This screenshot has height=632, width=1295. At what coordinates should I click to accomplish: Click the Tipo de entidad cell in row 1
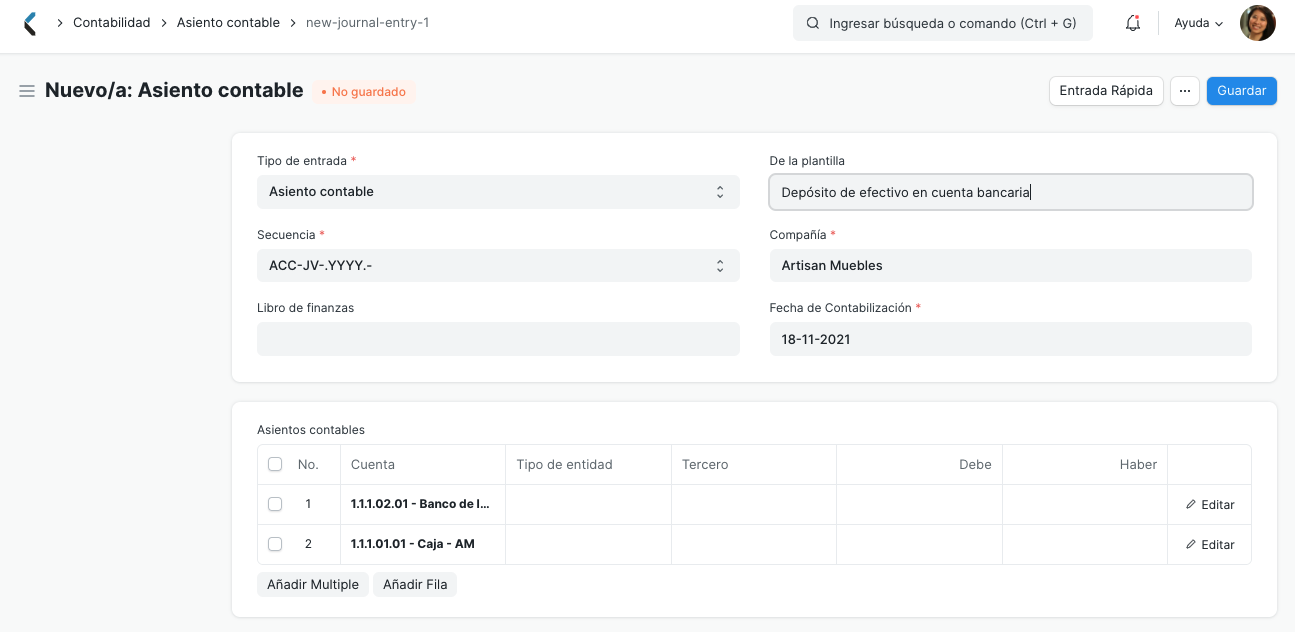pos(588,504)
